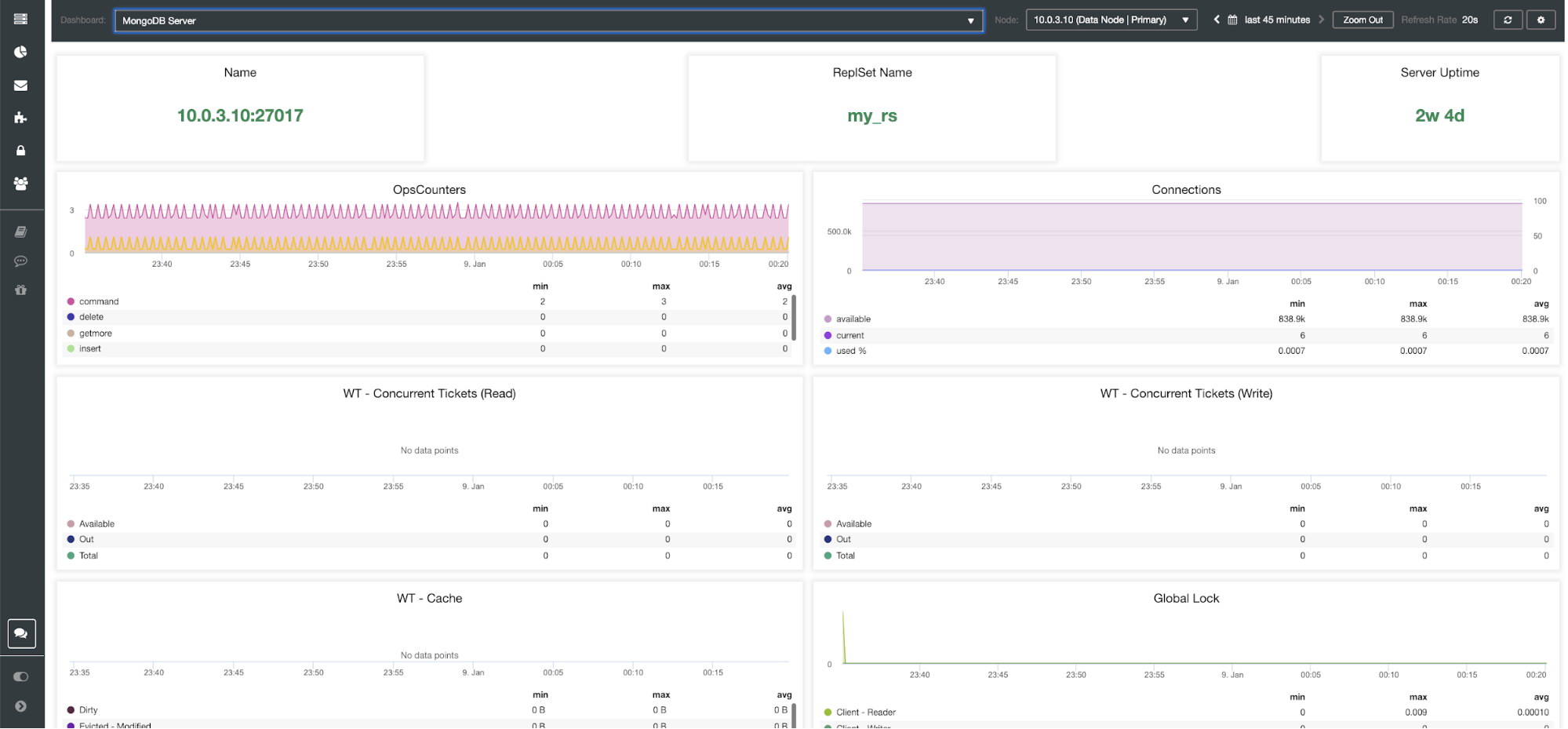Open the envelope mail sidebar icon
1568x729 pixels.
coord(21,85)
